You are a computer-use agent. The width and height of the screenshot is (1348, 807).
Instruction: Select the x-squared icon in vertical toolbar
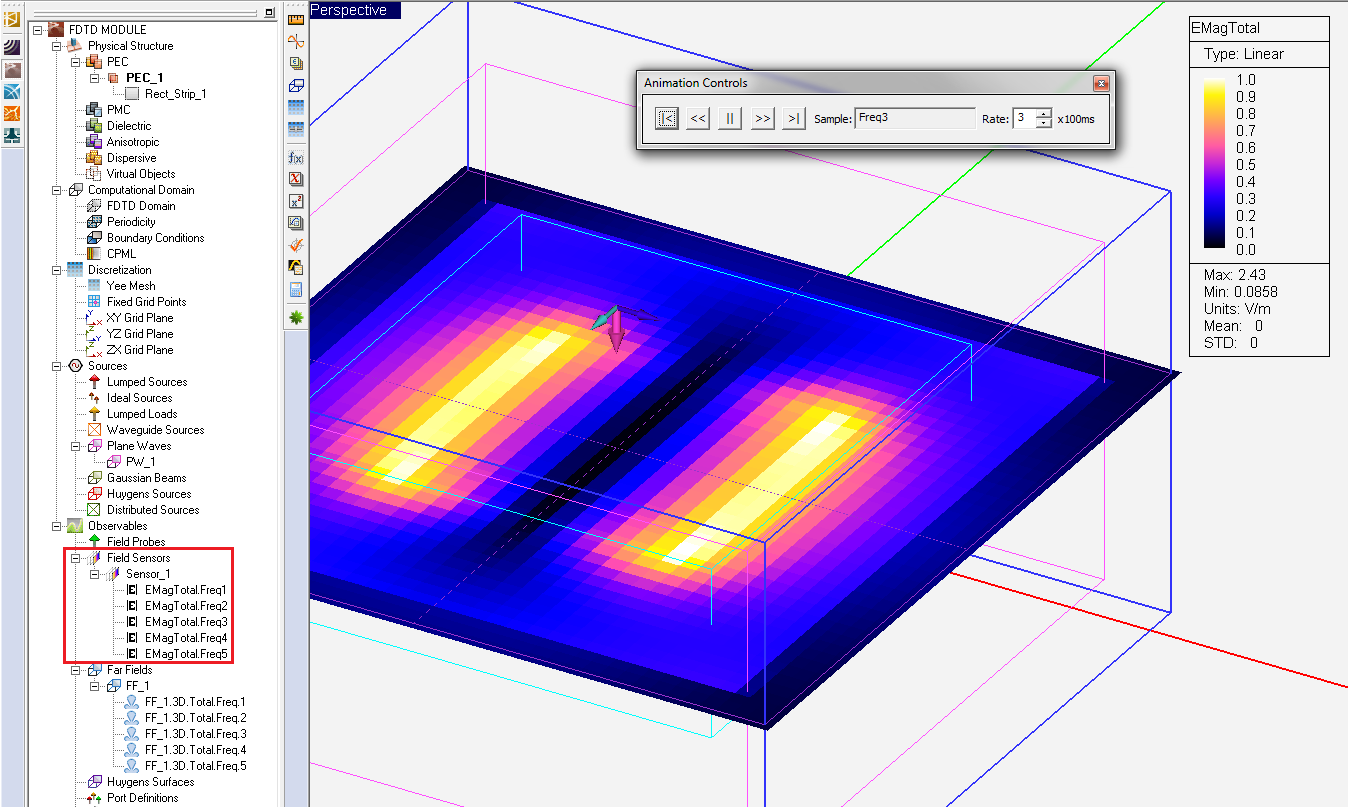[x=296, y=201]
